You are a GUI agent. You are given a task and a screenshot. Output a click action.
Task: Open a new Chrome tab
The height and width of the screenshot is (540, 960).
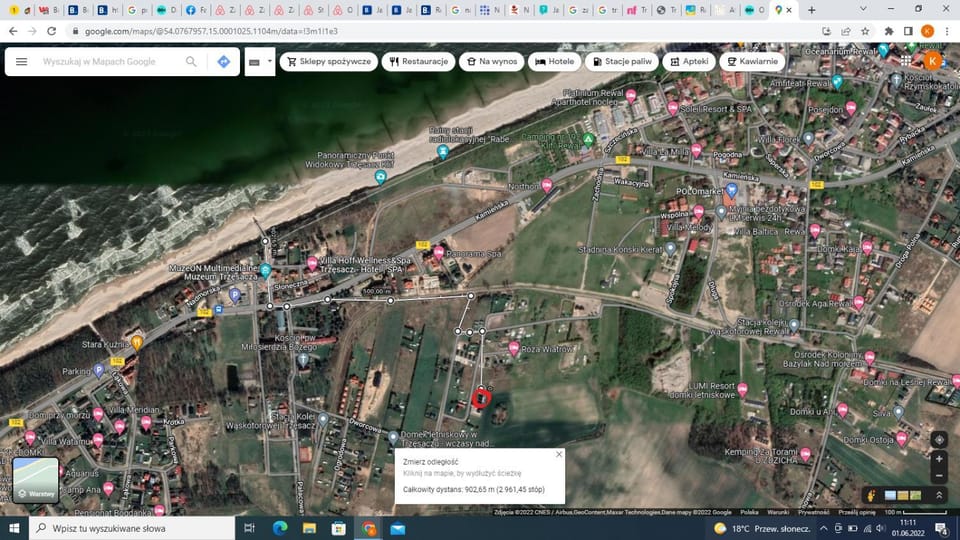[x=811, y=10]
